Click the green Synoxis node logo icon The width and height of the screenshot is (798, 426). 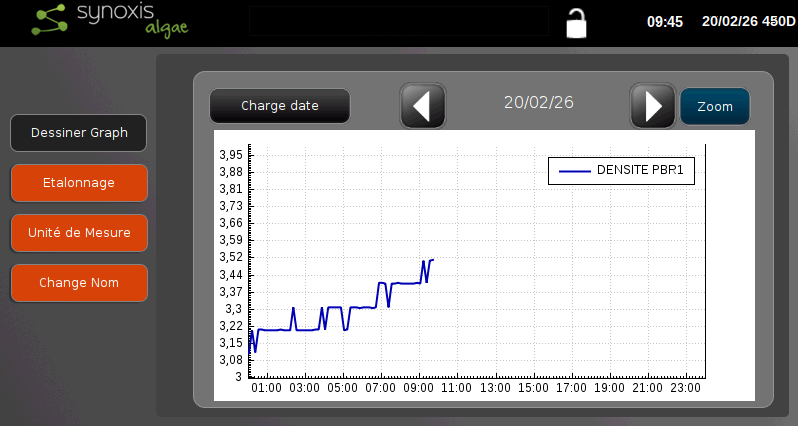[50, 22]
